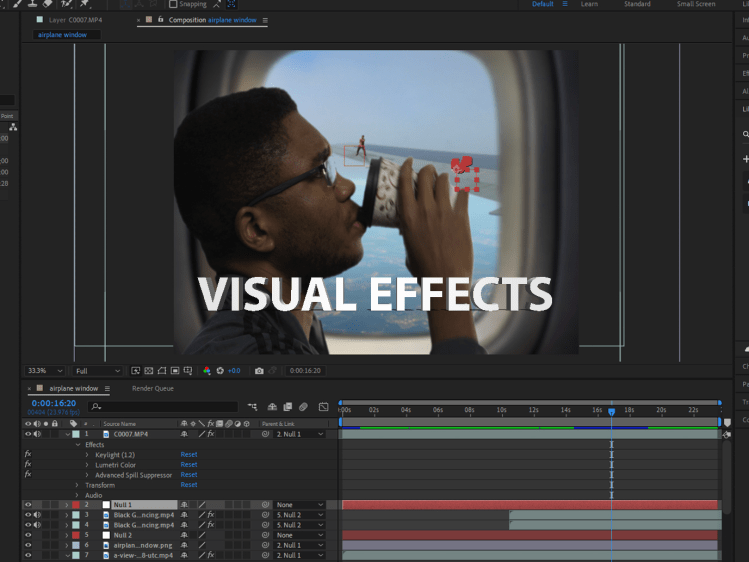Click the channel and color management icon
The width and height of the screenshot is (749, 562).
click(207, 371)
